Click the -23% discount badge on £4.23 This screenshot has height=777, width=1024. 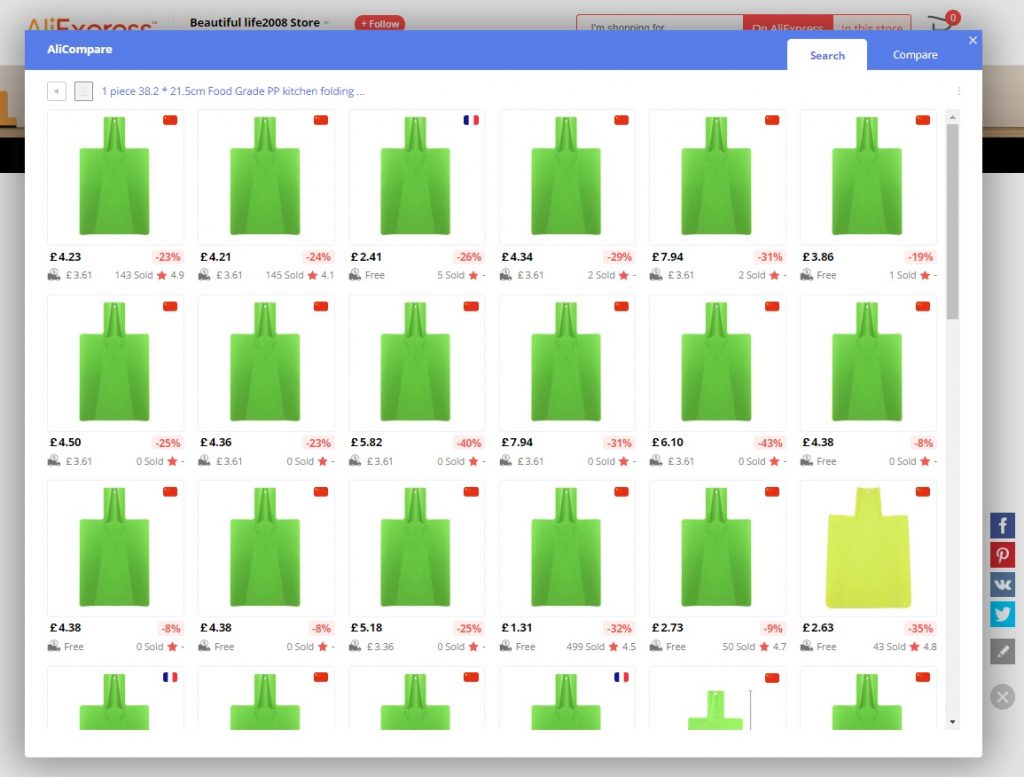(x=168, y=257)
